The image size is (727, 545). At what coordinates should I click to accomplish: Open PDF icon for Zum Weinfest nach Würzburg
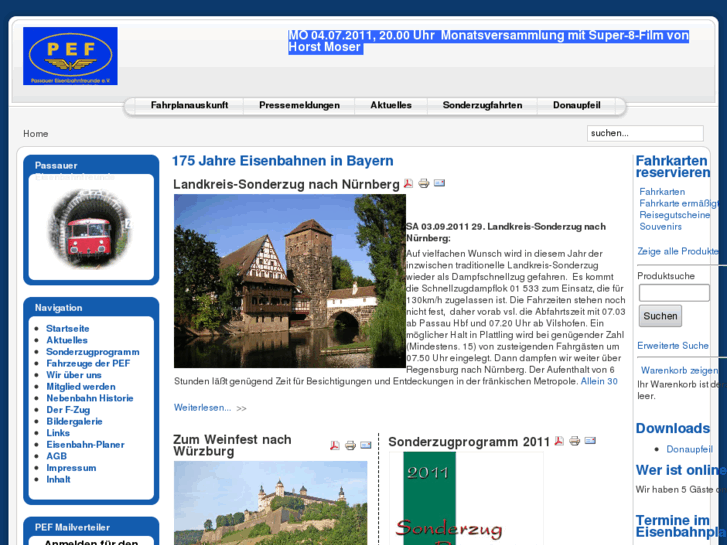click(335, 445)
